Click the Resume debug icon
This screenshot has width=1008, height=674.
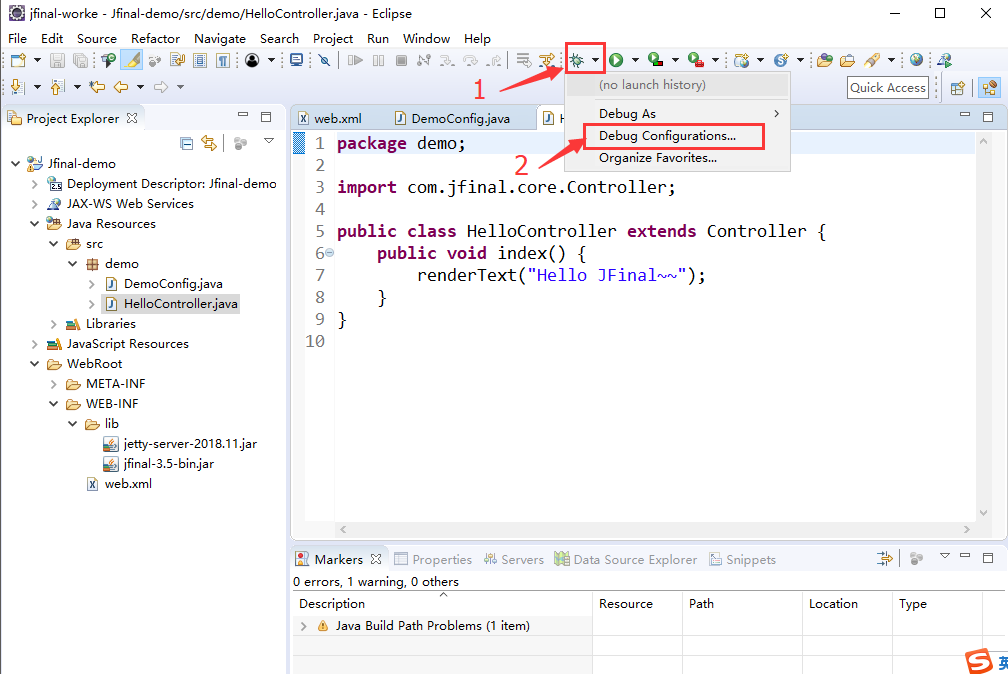coord(355,60)
